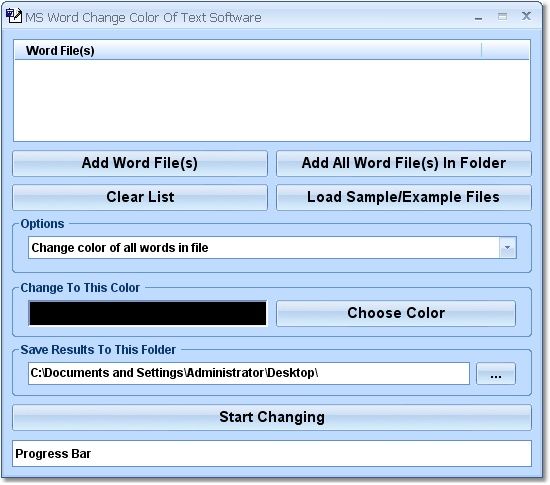Click Add Word File(s) button
This screenshot has width=550, height=485.
[140, 163]
